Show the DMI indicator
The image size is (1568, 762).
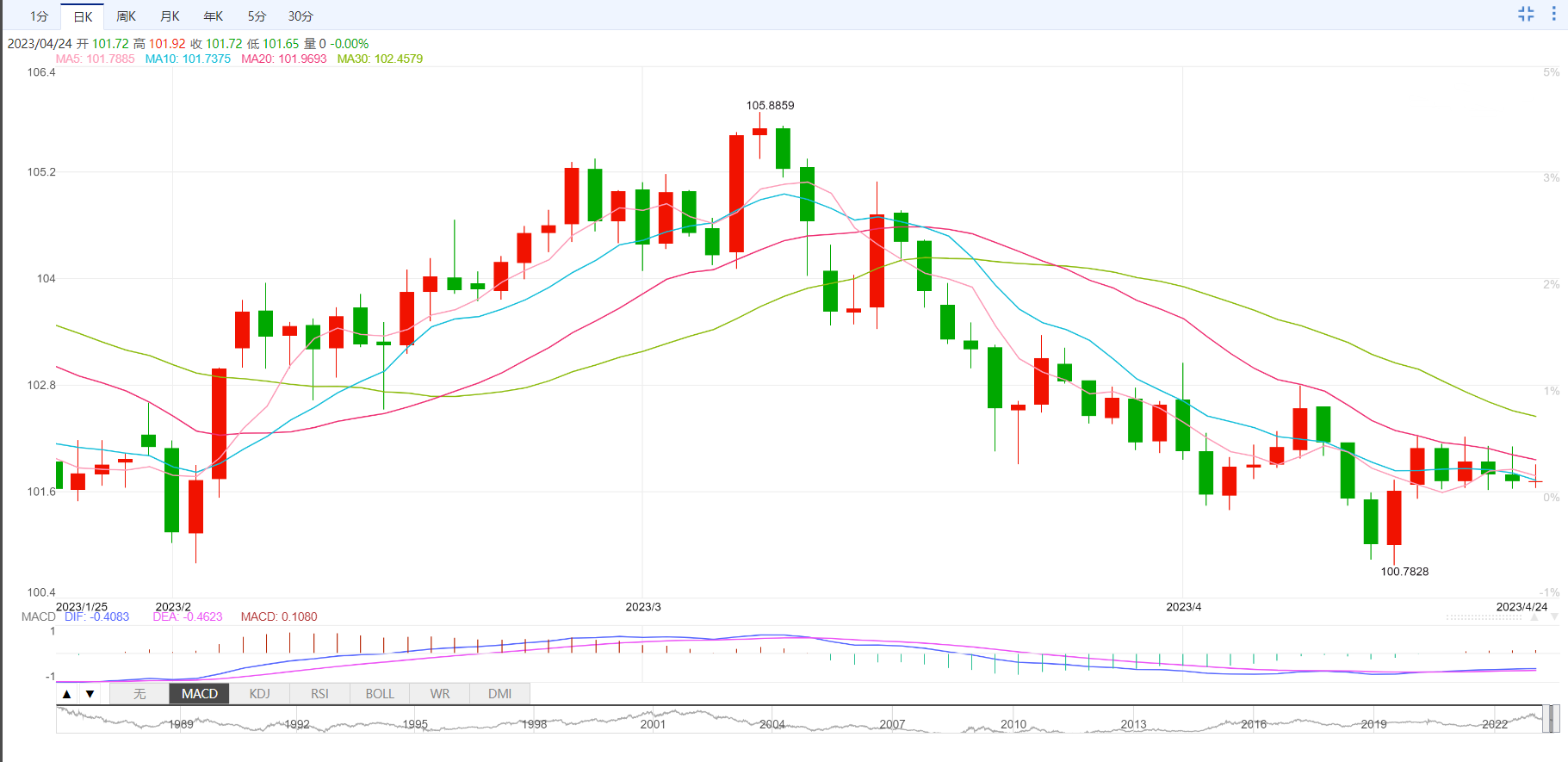[x=499, y=694]
